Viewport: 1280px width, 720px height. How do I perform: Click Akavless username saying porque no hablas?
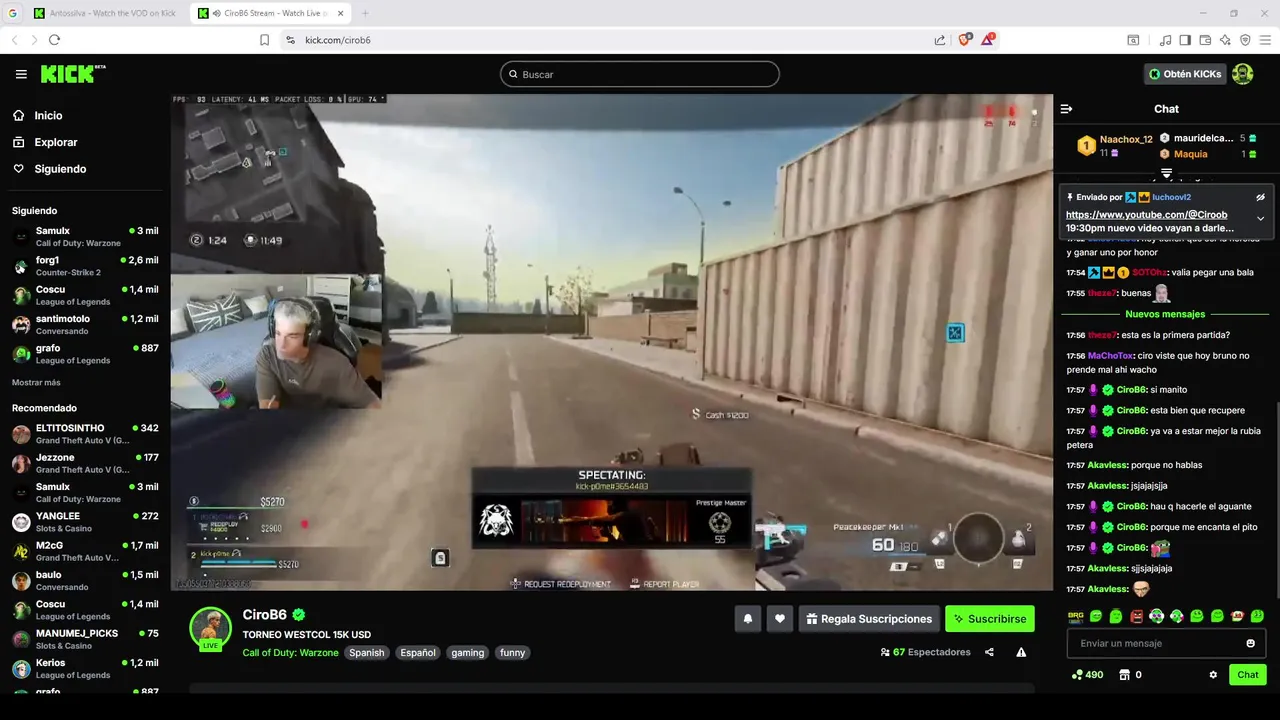pos(1109,465)
